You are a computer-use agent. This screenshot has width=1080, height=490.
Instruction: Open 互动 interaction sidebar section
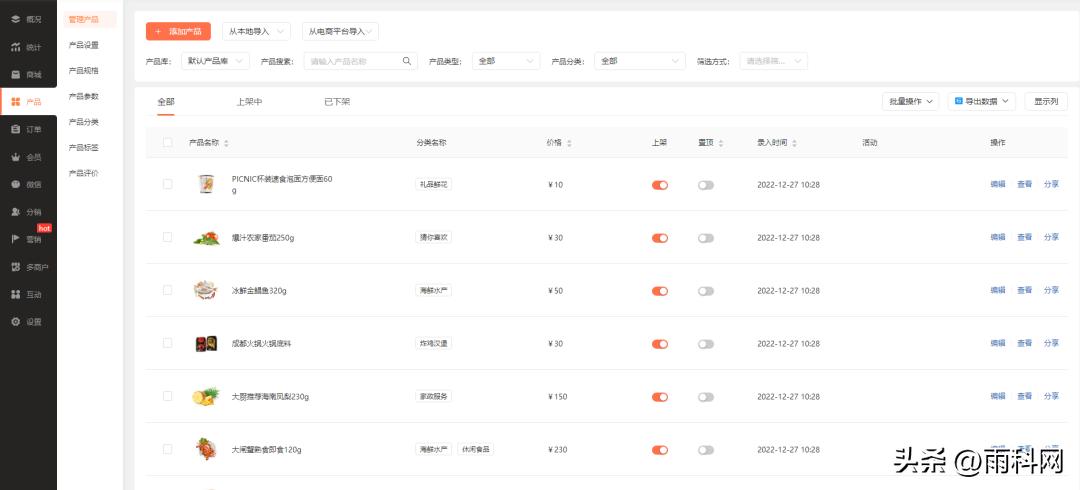(28, 294)
